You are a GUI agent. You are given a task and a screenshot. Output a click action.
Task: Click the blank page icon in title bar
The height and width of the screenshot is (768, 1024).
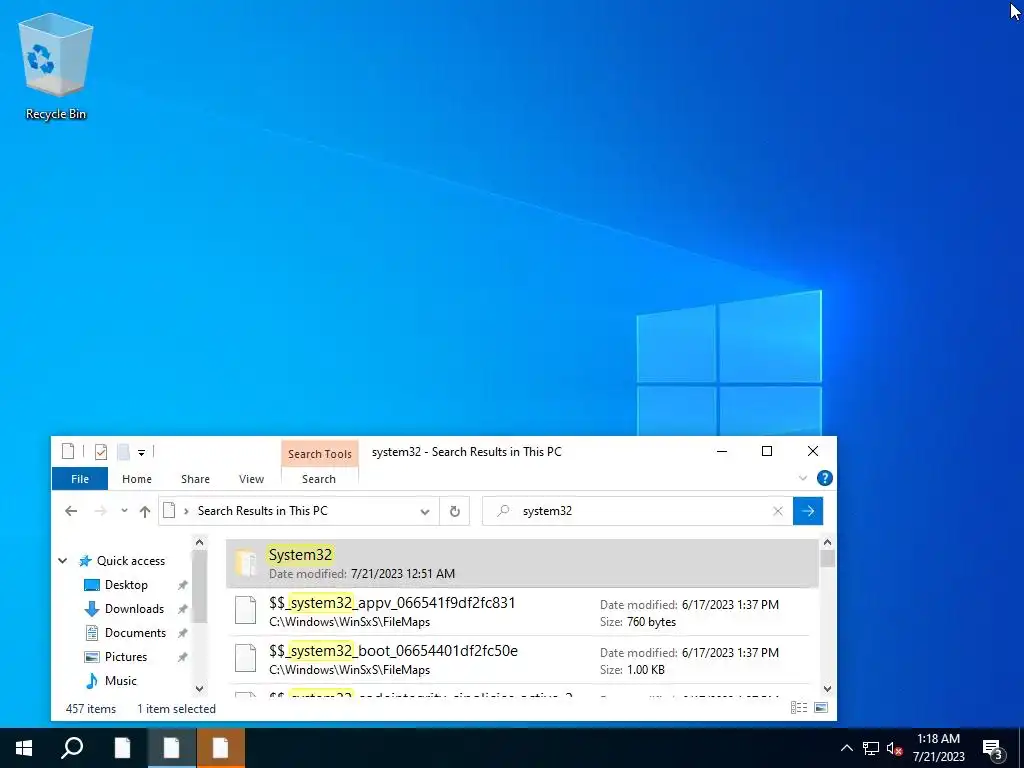[x=68, y=451]
